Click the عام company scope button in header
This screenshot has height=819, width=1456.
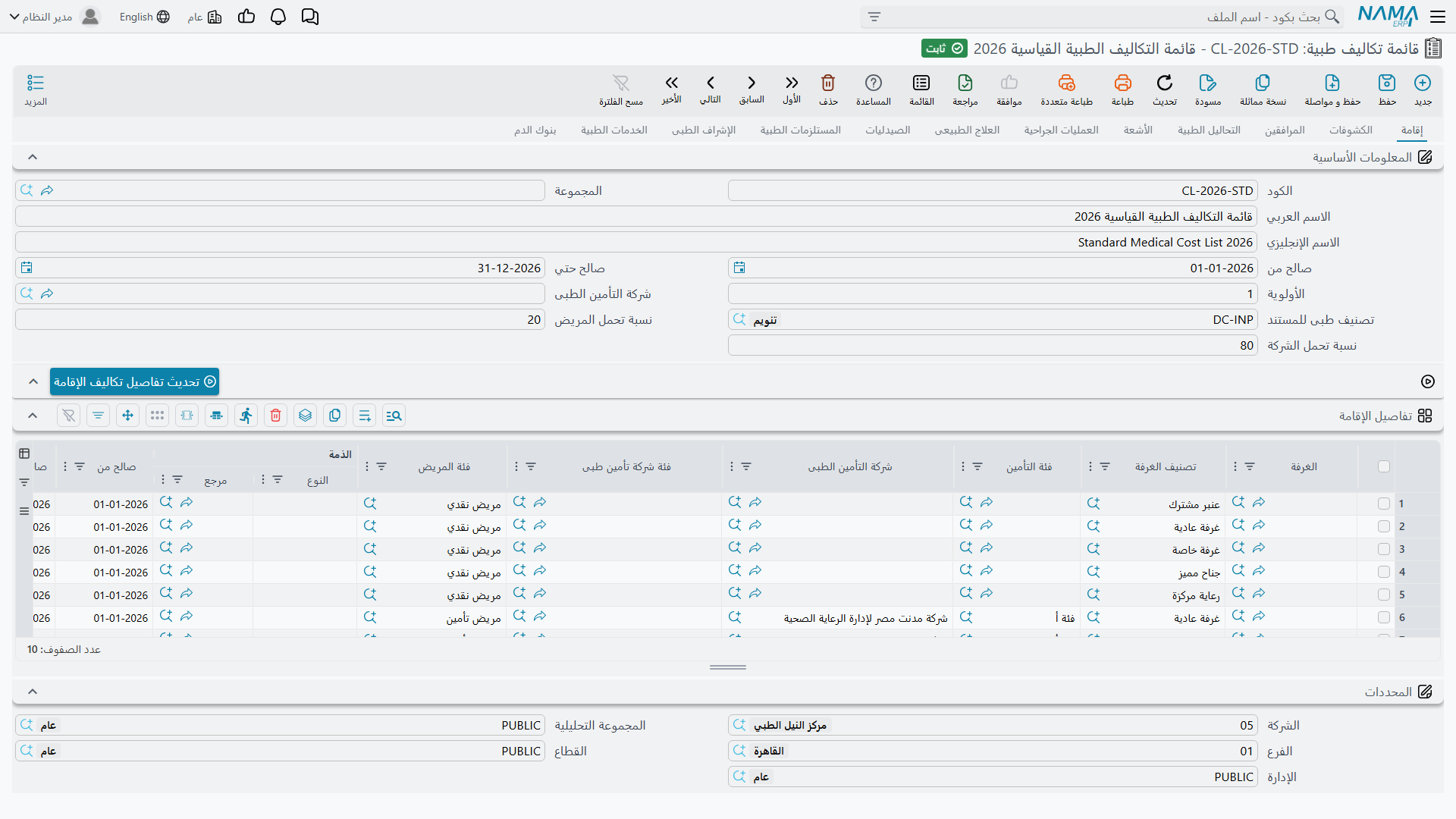[205, 17]
